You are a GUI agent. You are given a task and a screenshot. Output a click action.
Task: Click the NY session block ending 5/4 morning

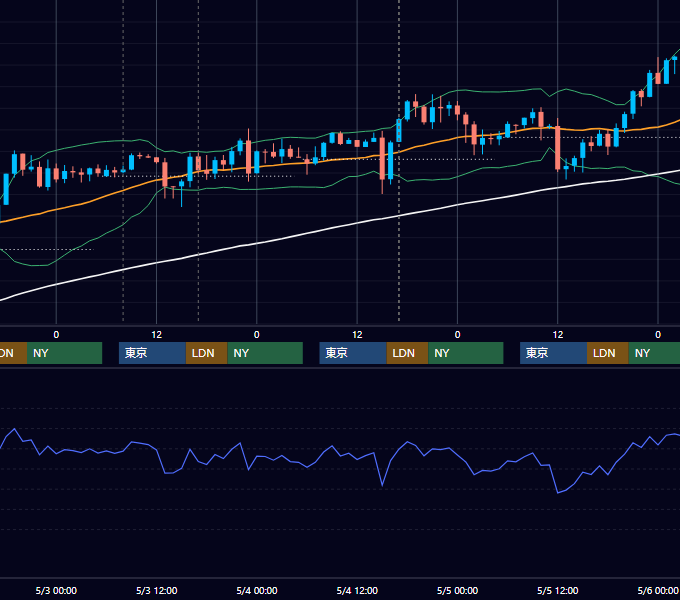pos(265,353)
